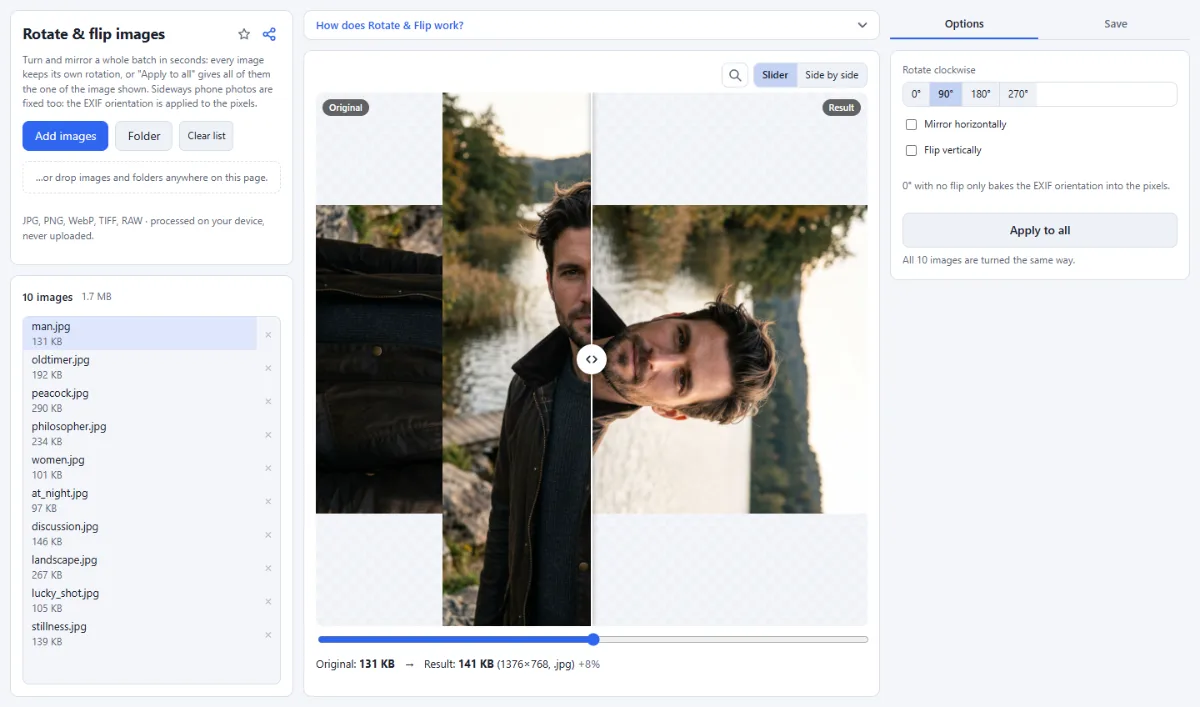
Task: Click the drop images and folders zone
Action: coord(151,178)
